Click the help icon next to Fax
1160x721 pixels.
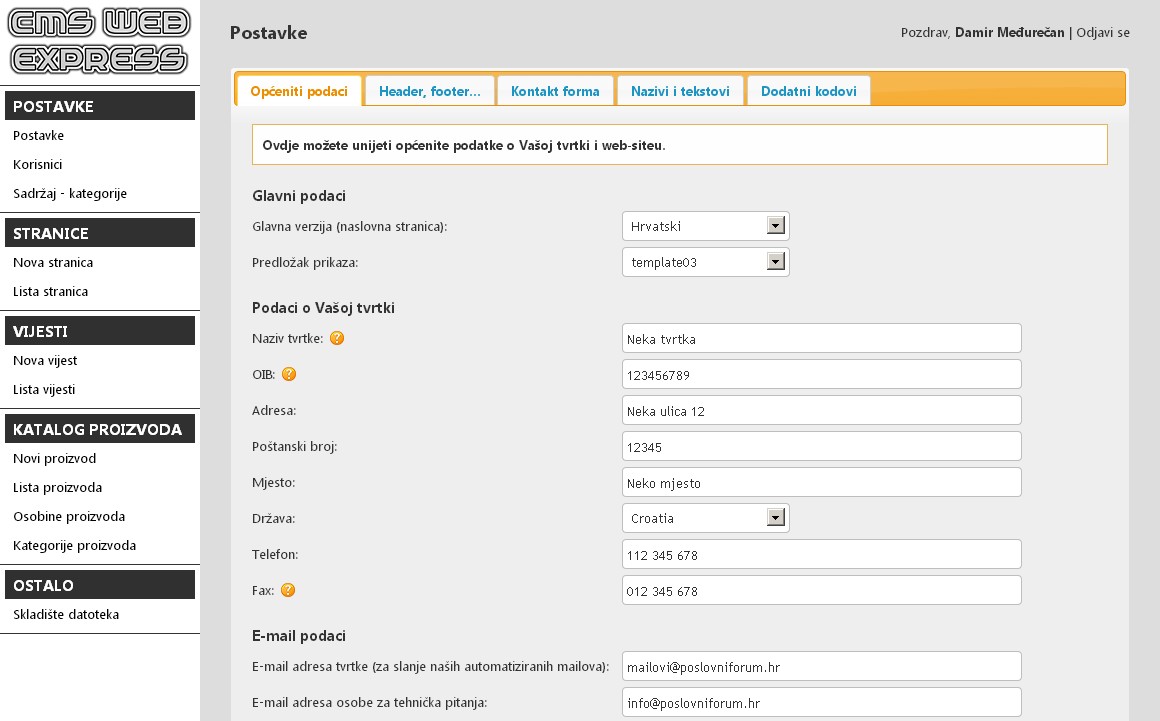[287, 590]
